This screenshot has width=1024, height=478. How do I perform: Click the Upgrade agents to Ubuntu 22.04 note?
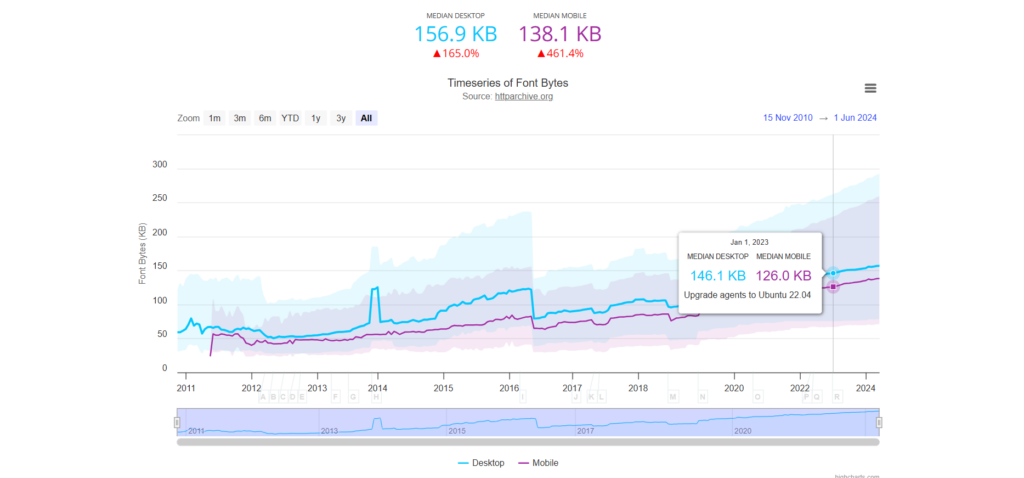[747, 295]
